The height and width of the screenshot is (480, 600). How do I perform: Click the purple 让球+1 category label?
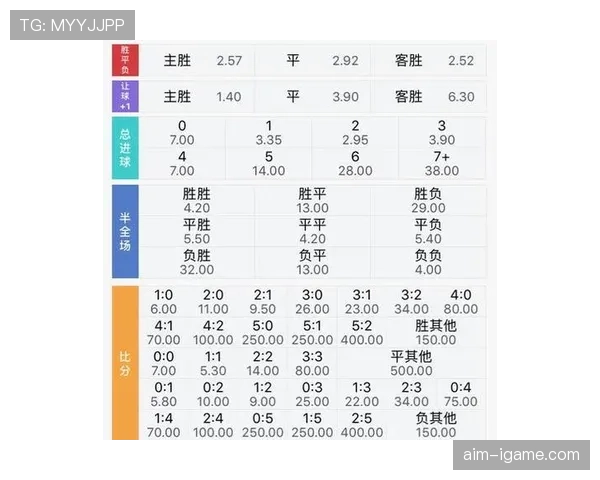click(x=125, y=96)
